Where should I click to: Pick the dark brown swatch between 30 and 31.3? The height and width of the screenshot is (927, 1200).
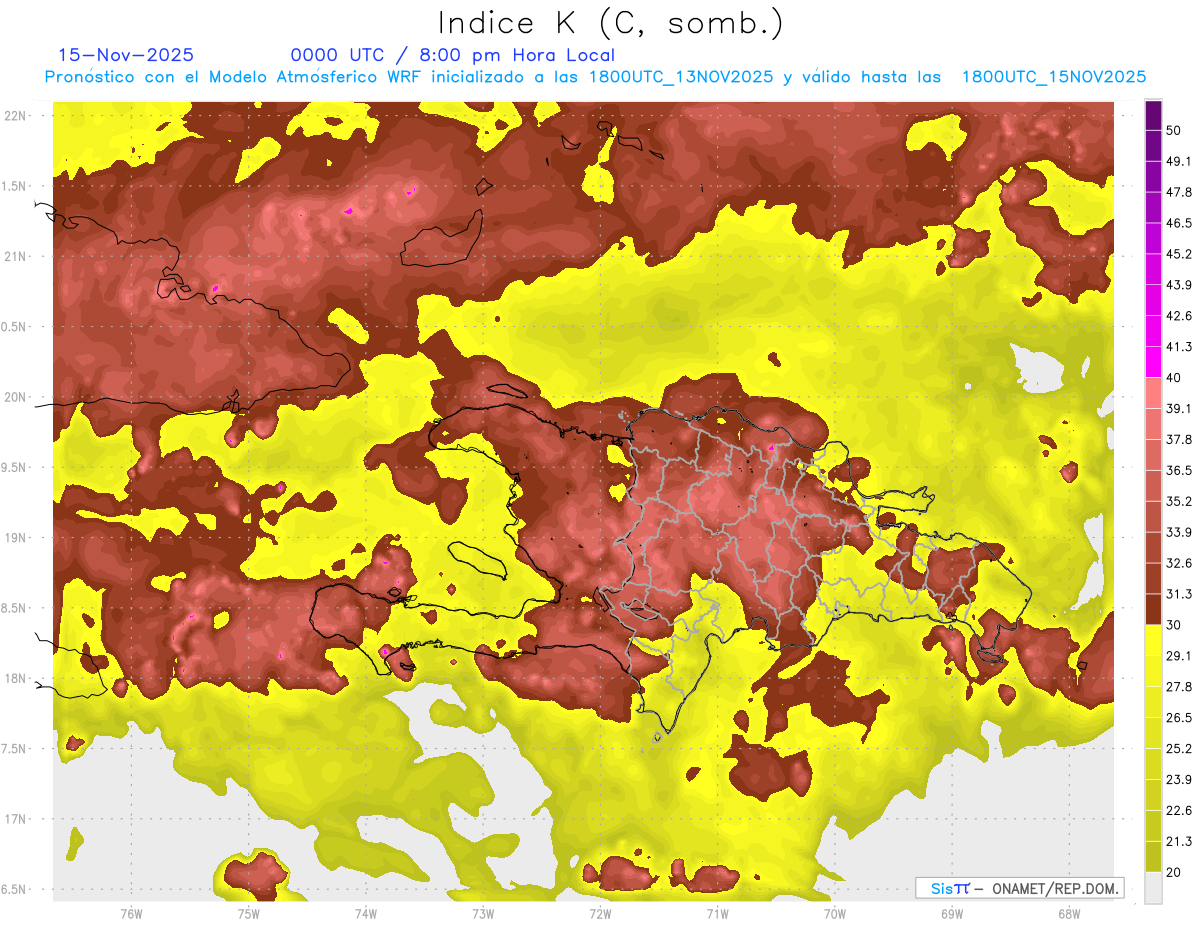tap(1153, 609)
